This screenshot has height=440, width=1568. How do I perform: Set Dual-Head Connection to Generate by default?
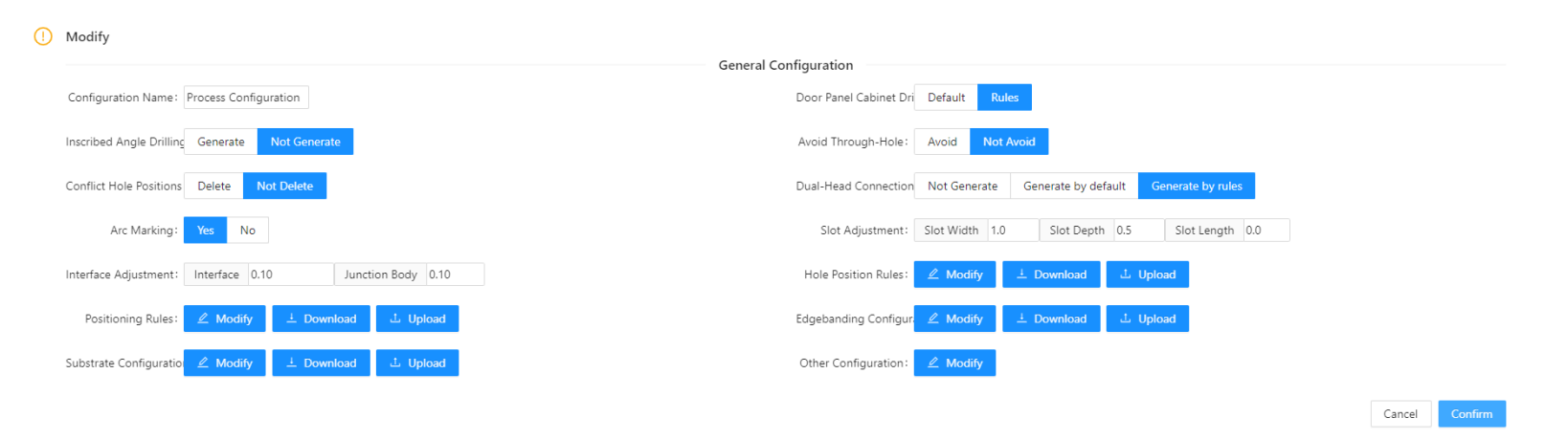pos(1074,186)
